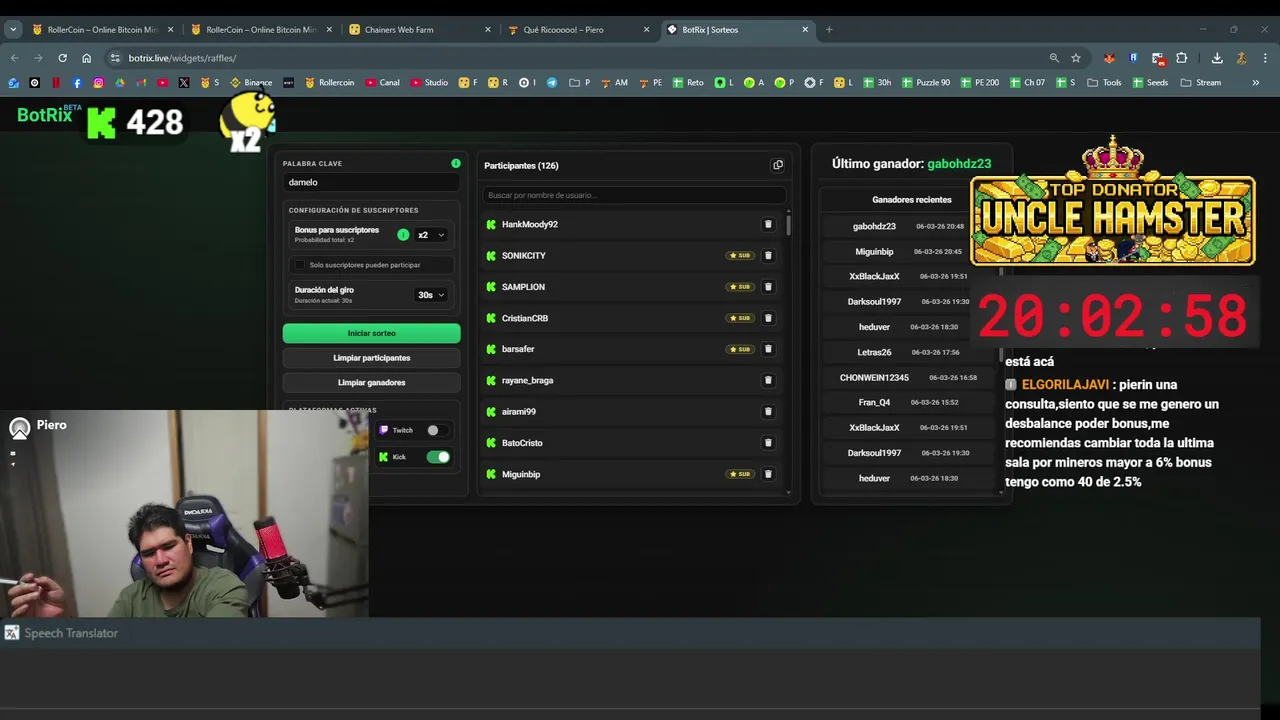Open the subscriber bonus x2 dropdown
The width and height of the screenshot is (1280, 720).
pos(431,235)
